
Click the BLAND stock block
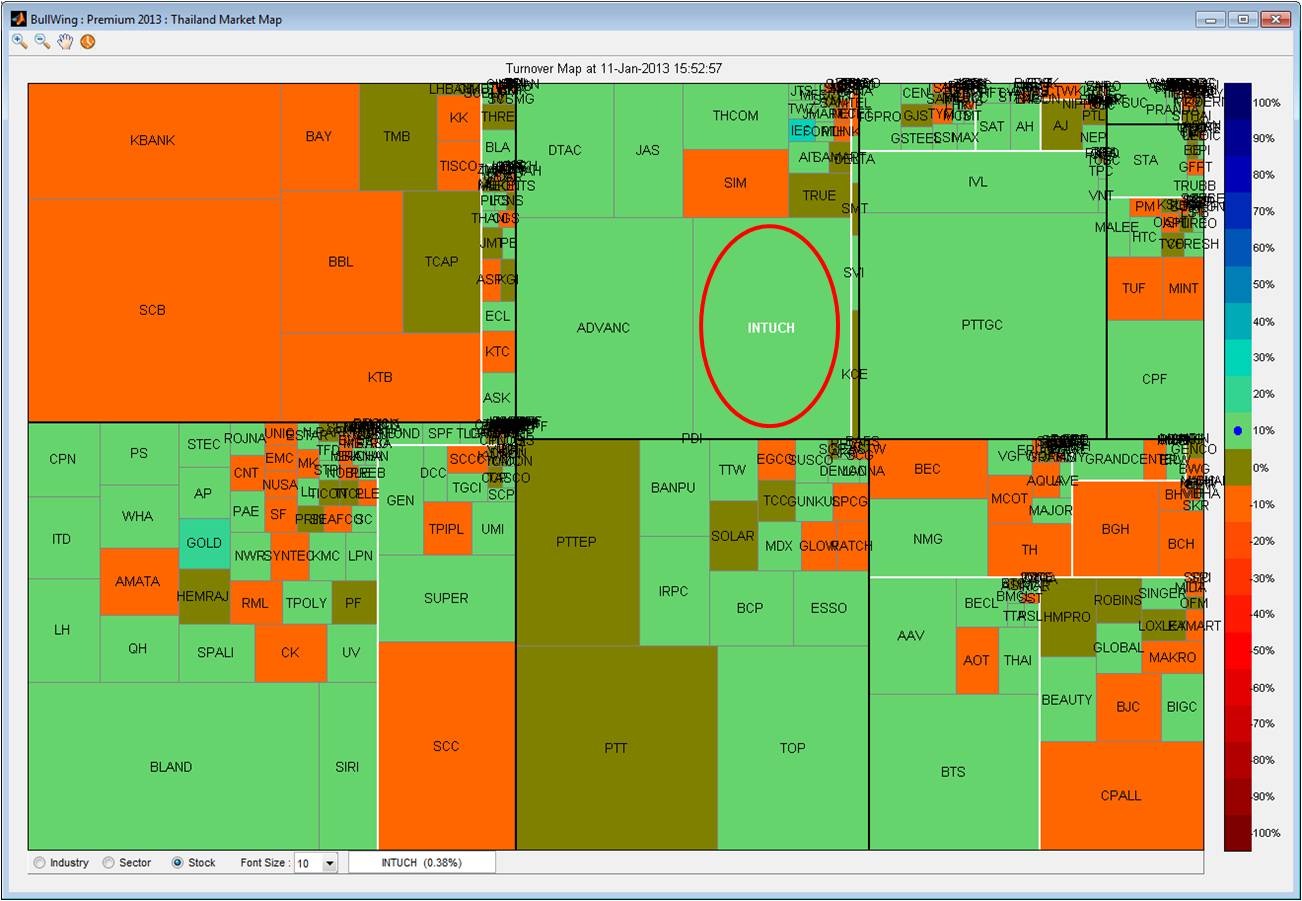[171, 767]
